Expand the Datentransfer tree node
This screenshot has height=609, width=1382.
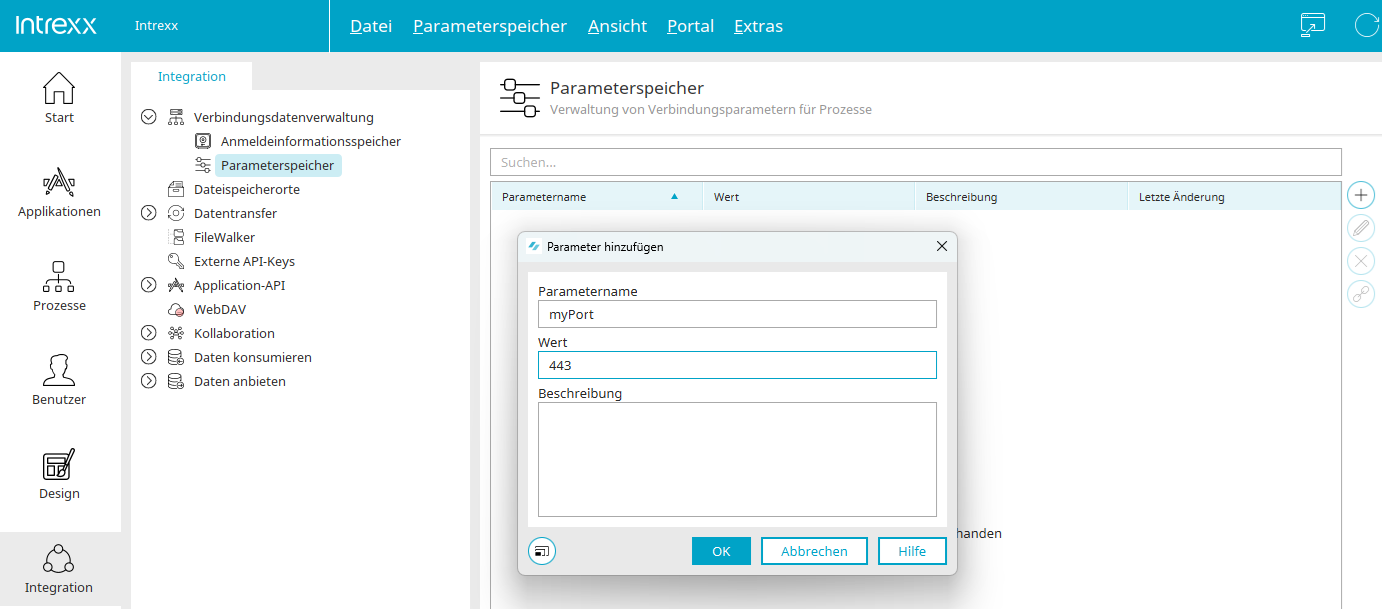[x=149, y=213]
